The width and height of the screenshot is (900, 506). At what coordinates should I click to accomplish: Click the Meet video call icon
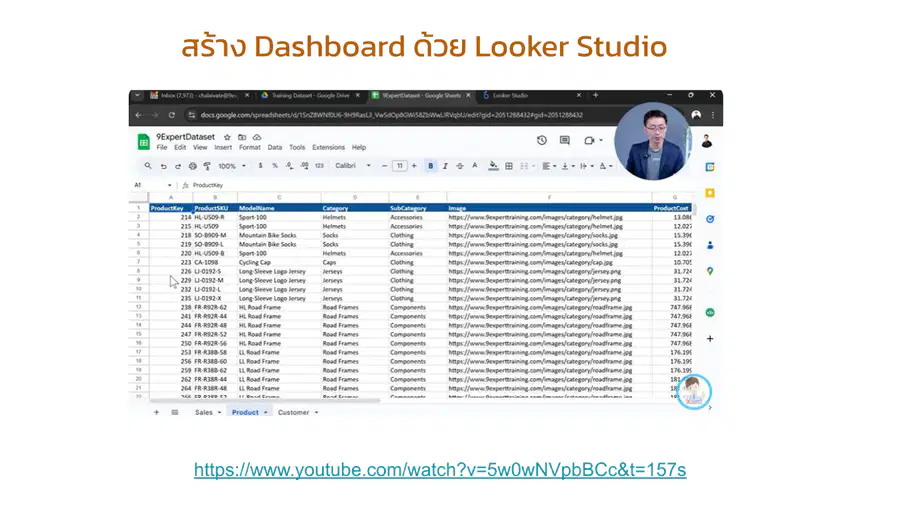click(x=589, y=140)
